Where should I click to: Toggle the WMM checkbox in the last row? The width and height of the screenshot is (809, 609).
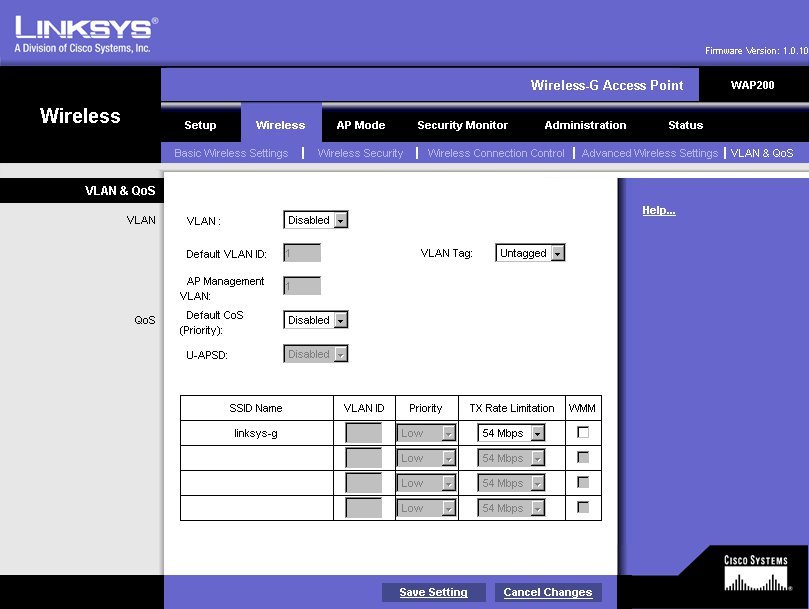[x=583, y=507]
